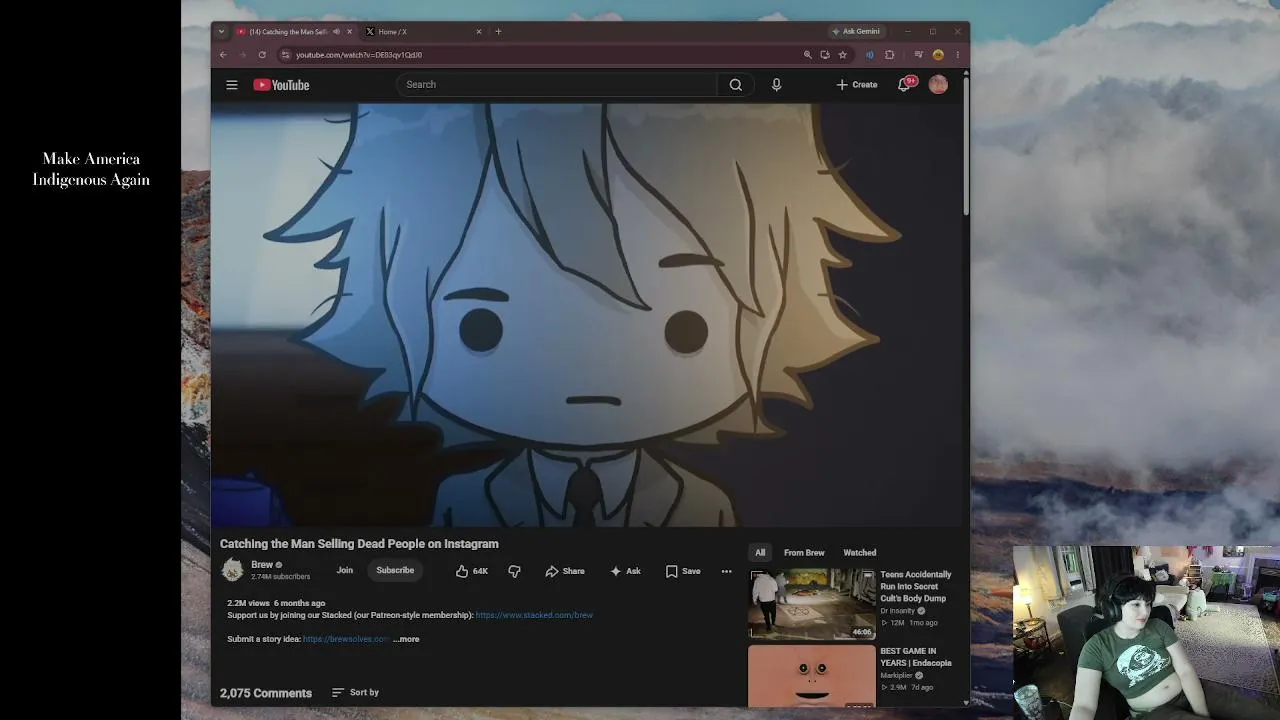Open the Chrome profile avatar
This screenshot has height=720, width=1280.
[x=938, y=55]
